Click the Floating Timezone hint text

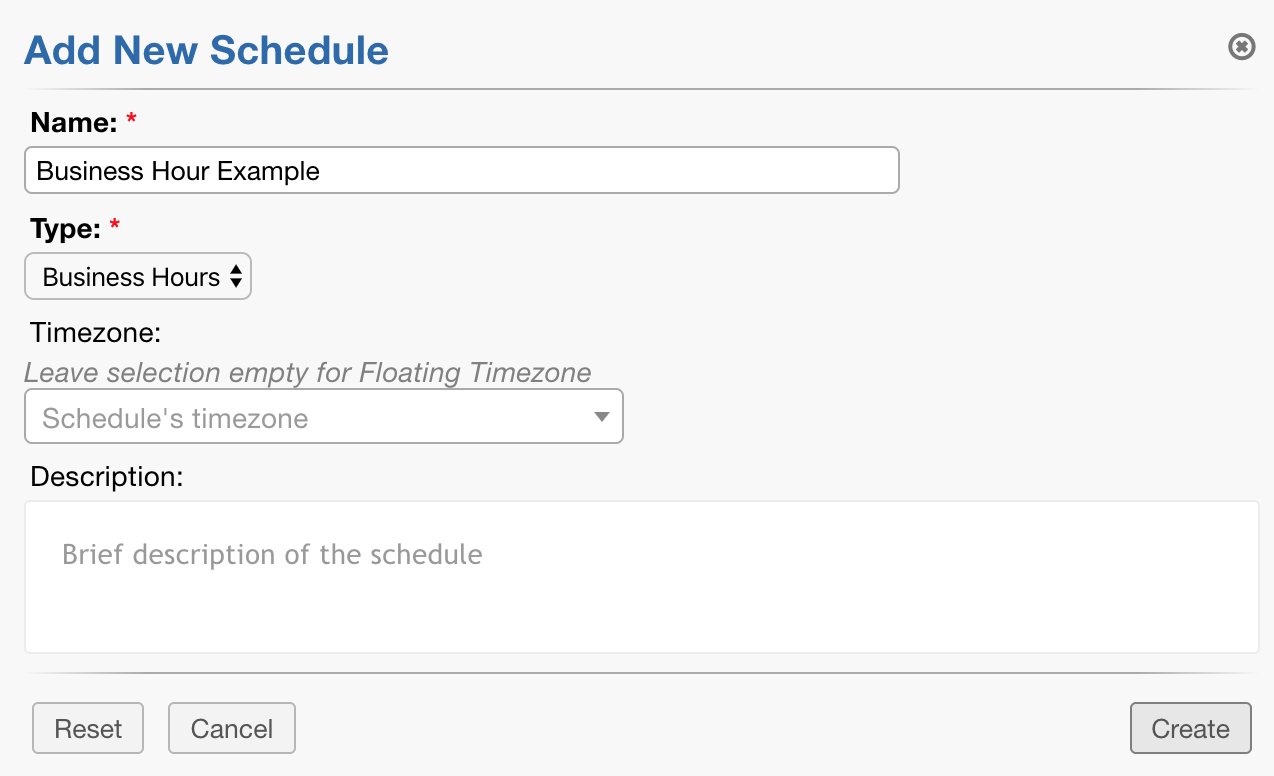pyautogui.click(x=307, y=373)
